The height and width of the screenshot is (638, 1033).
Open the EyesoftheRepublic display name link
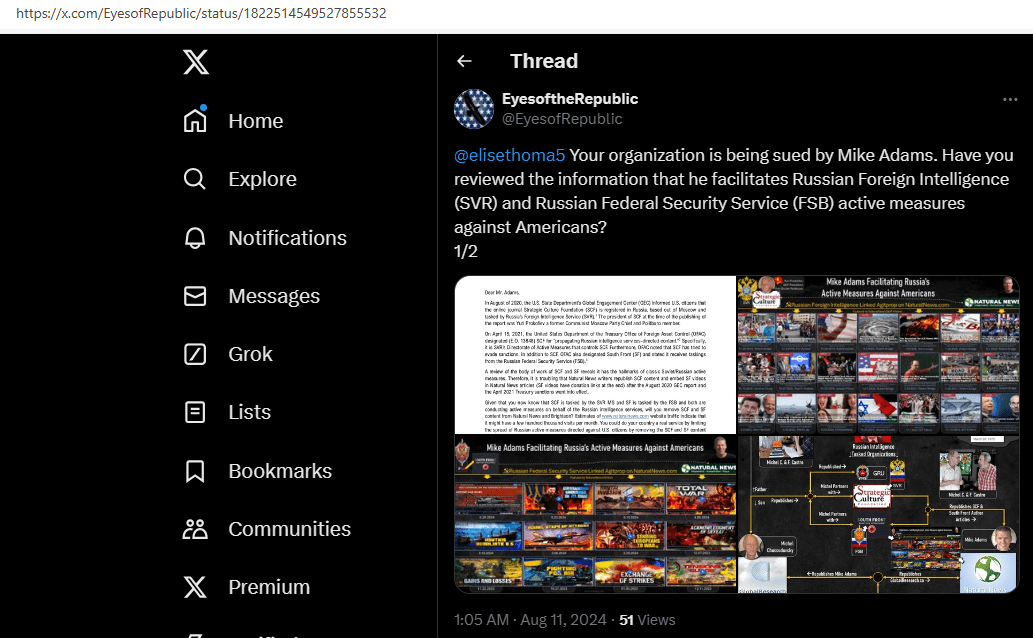pos(569,99)
